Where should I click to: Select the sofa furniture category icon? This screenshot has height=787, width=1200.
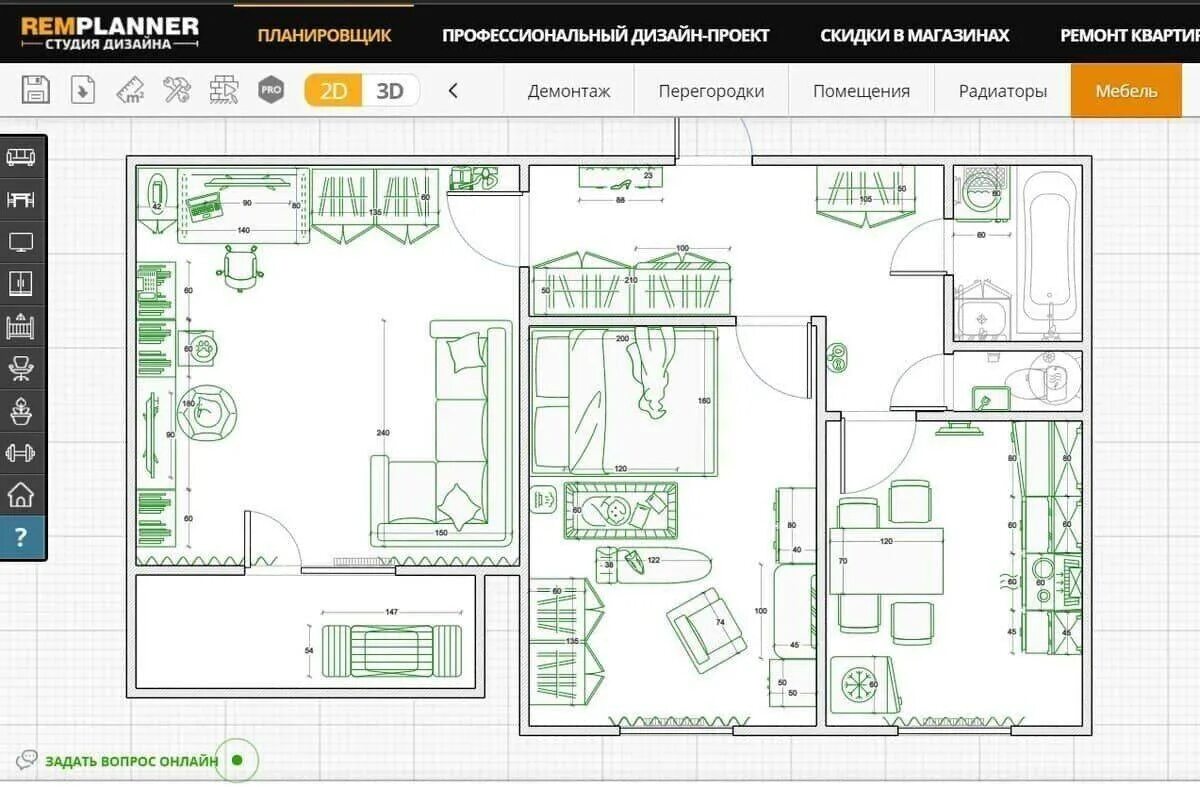(21, 157)
